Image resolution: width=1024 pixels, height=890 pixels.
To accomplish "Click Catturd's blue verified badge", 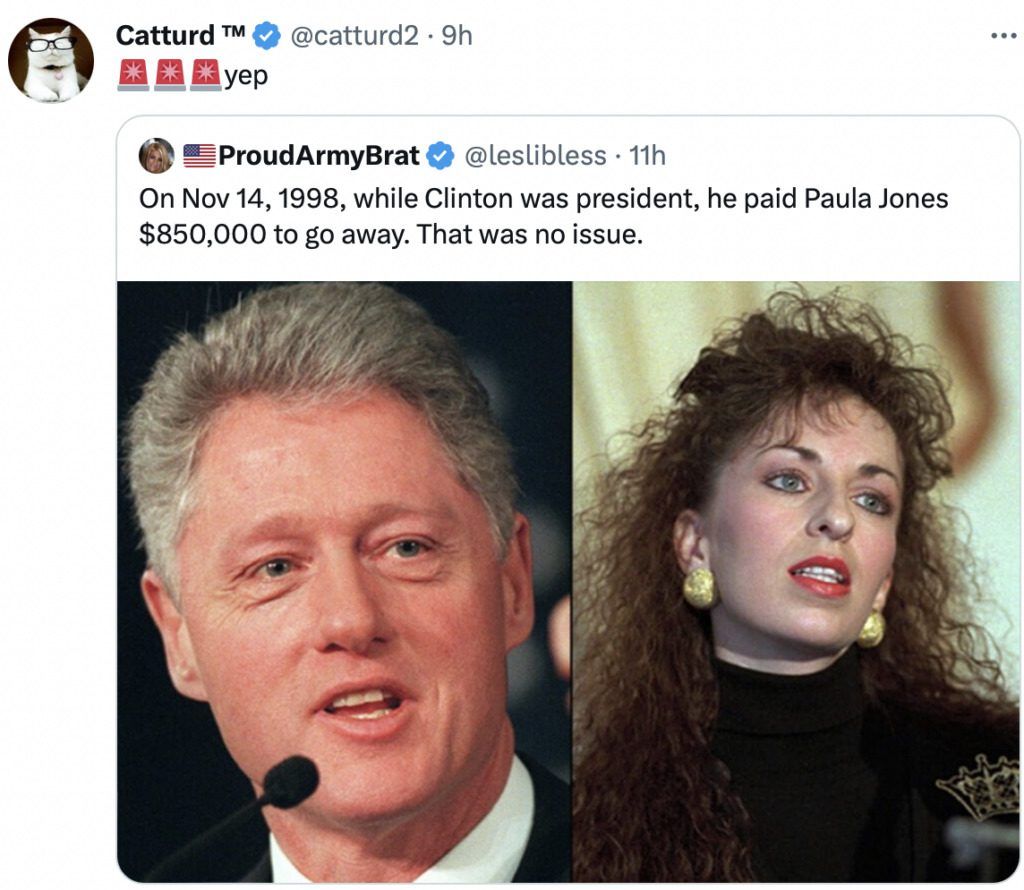I will 265,37.
